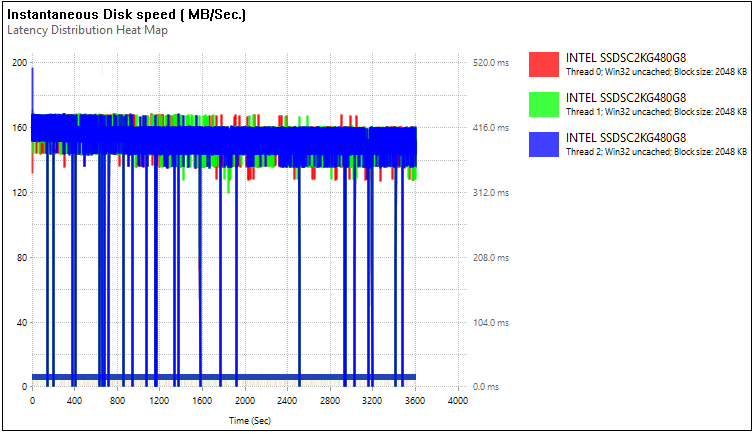
Task: Click the 200 label on the speed axis
Action: coord(19,62)
